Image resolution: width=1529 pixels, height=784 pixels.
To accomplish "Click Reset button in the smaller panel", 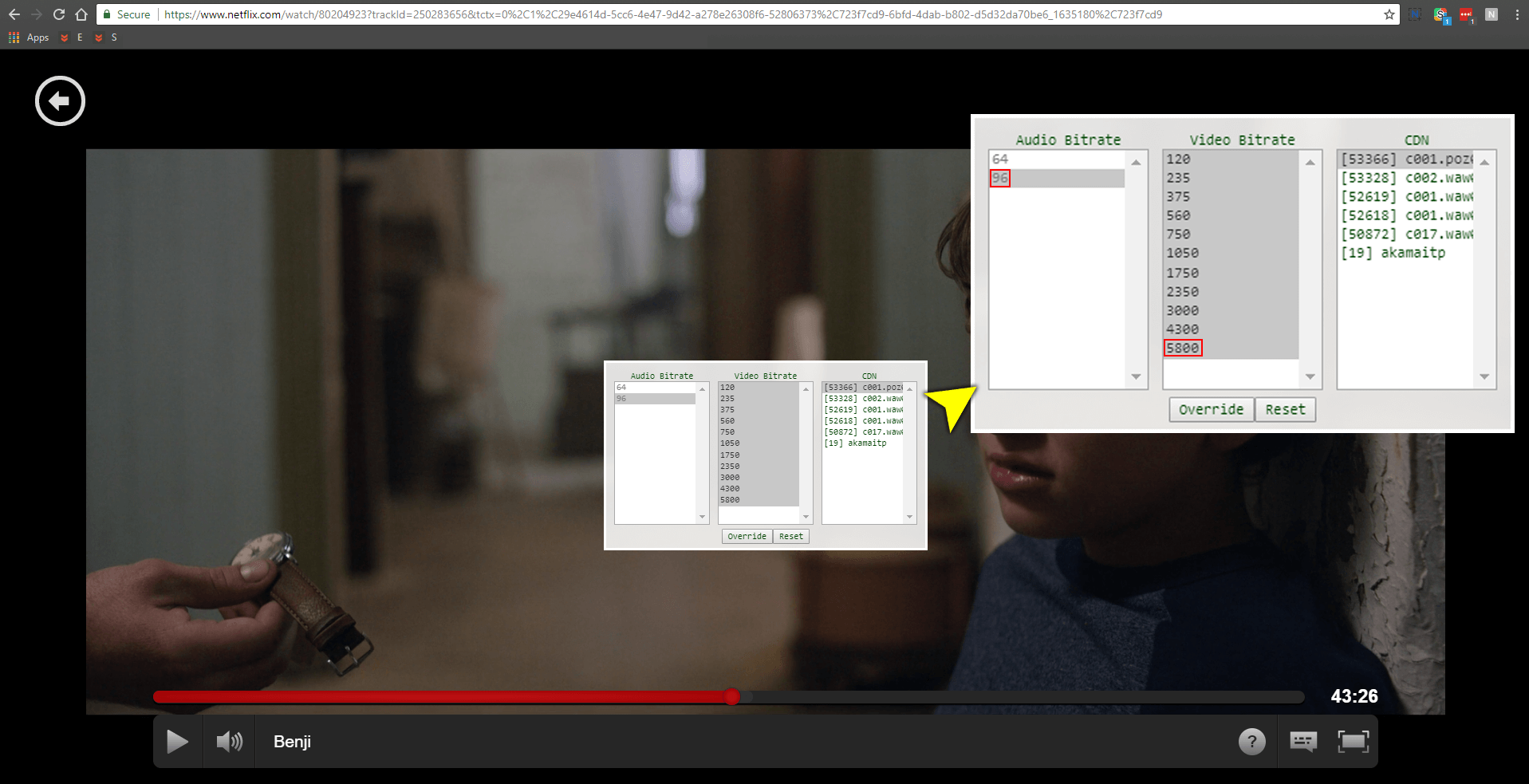I will pos(791,537).
